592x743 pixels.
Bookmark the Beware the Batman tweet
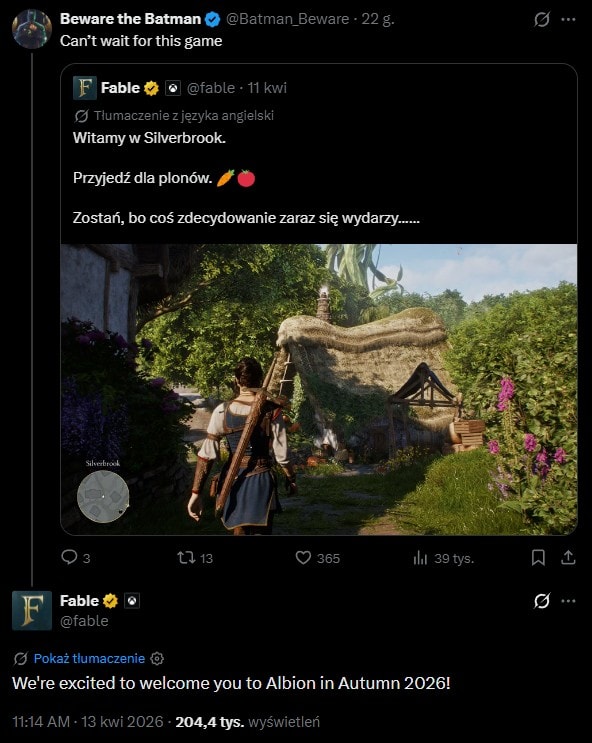click(538, 558)
